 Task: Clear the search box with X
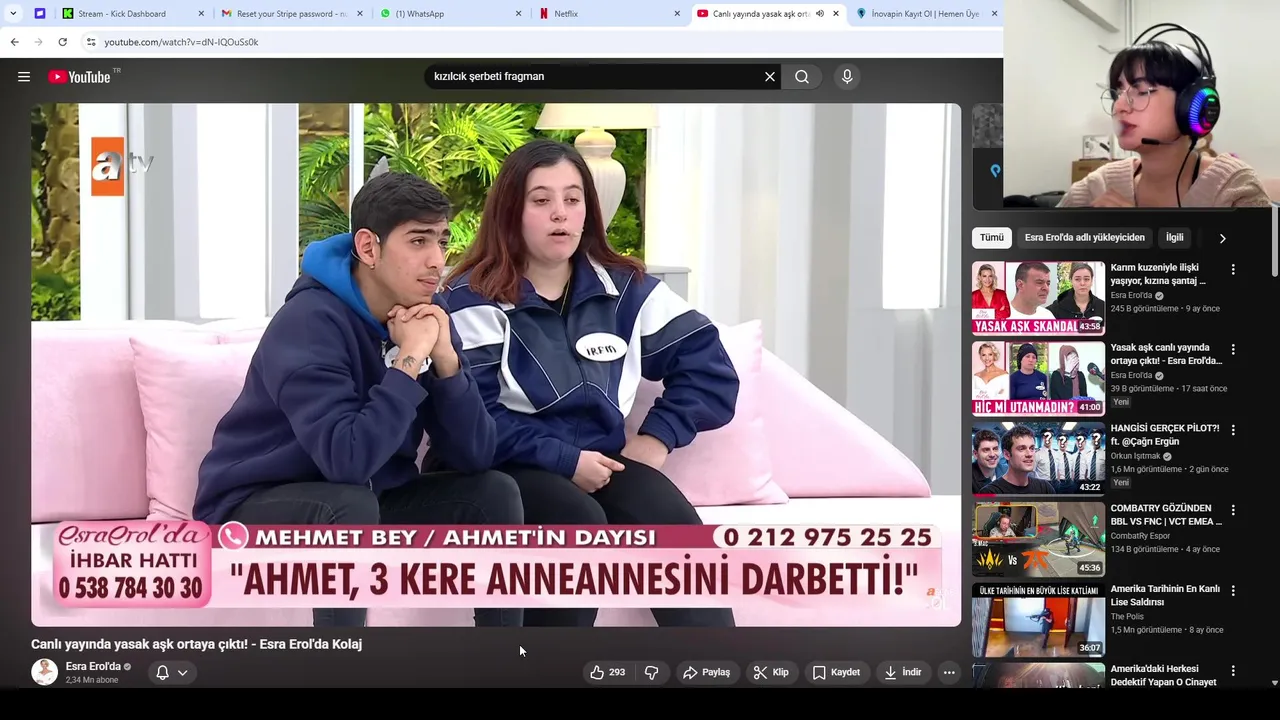tap(770, 77)
